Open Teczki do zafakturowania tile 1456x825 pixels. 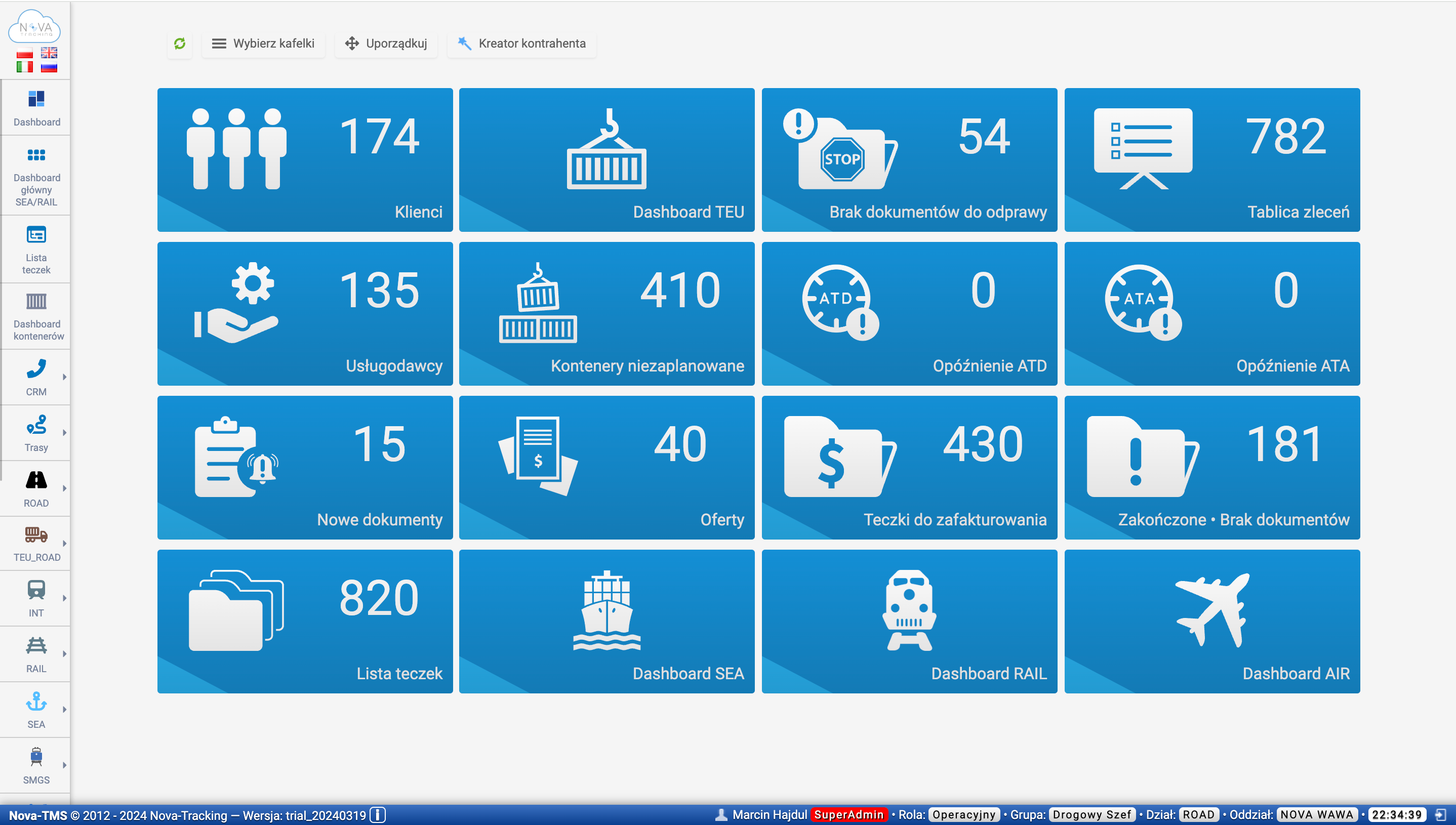pos(909,468)
